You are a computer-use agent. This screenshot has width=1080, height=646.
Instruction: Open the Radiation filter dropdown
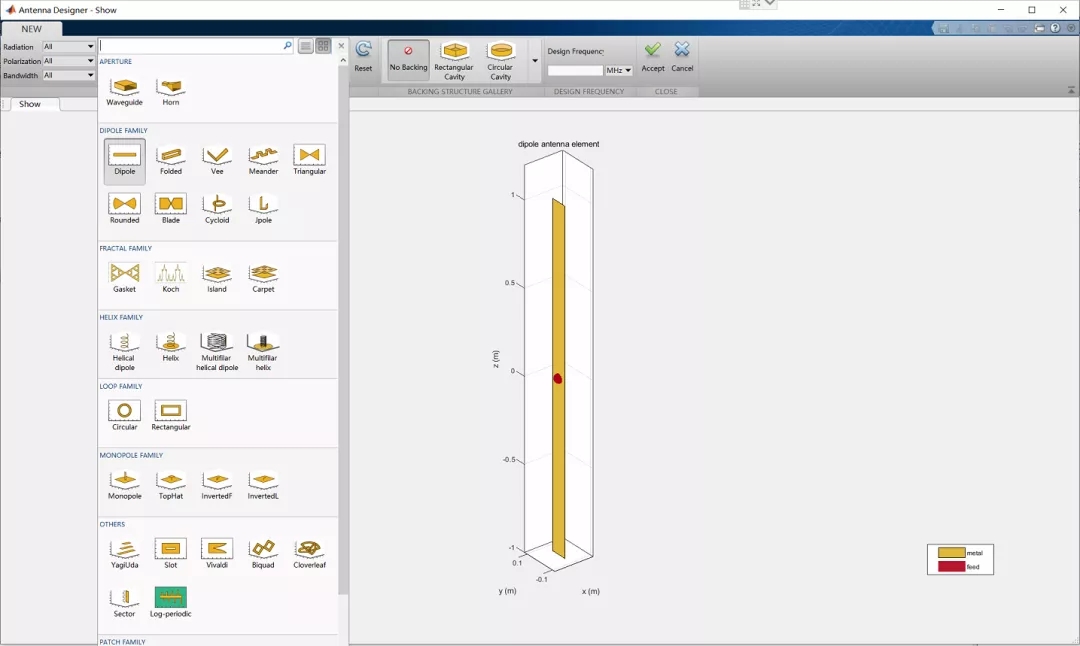click(69, 47)
